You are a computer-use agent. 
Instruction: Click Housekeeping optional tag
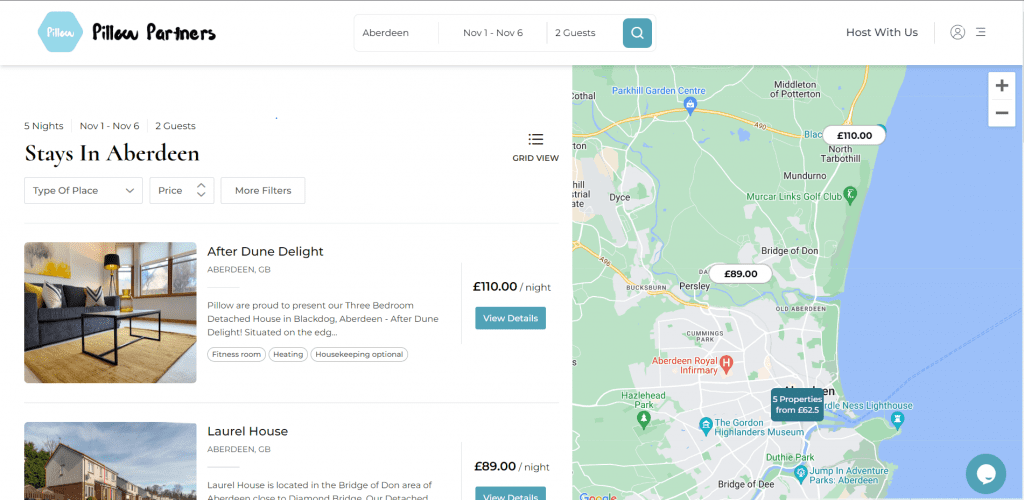point(359,354)
